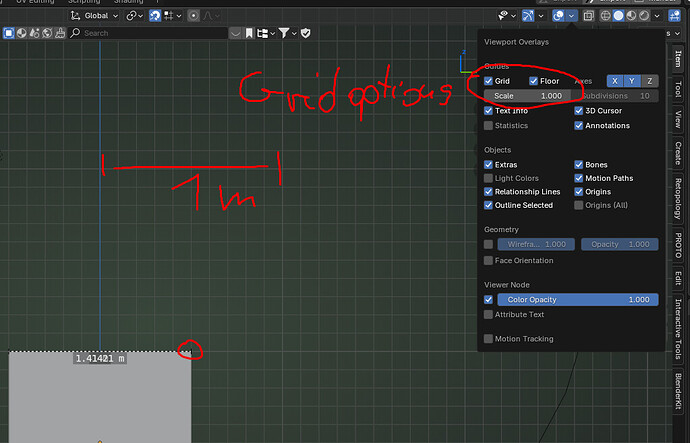The height and width of the screenshot is (443, 690).
Task: Open the View sidebar tab
Action: point(678,119)
